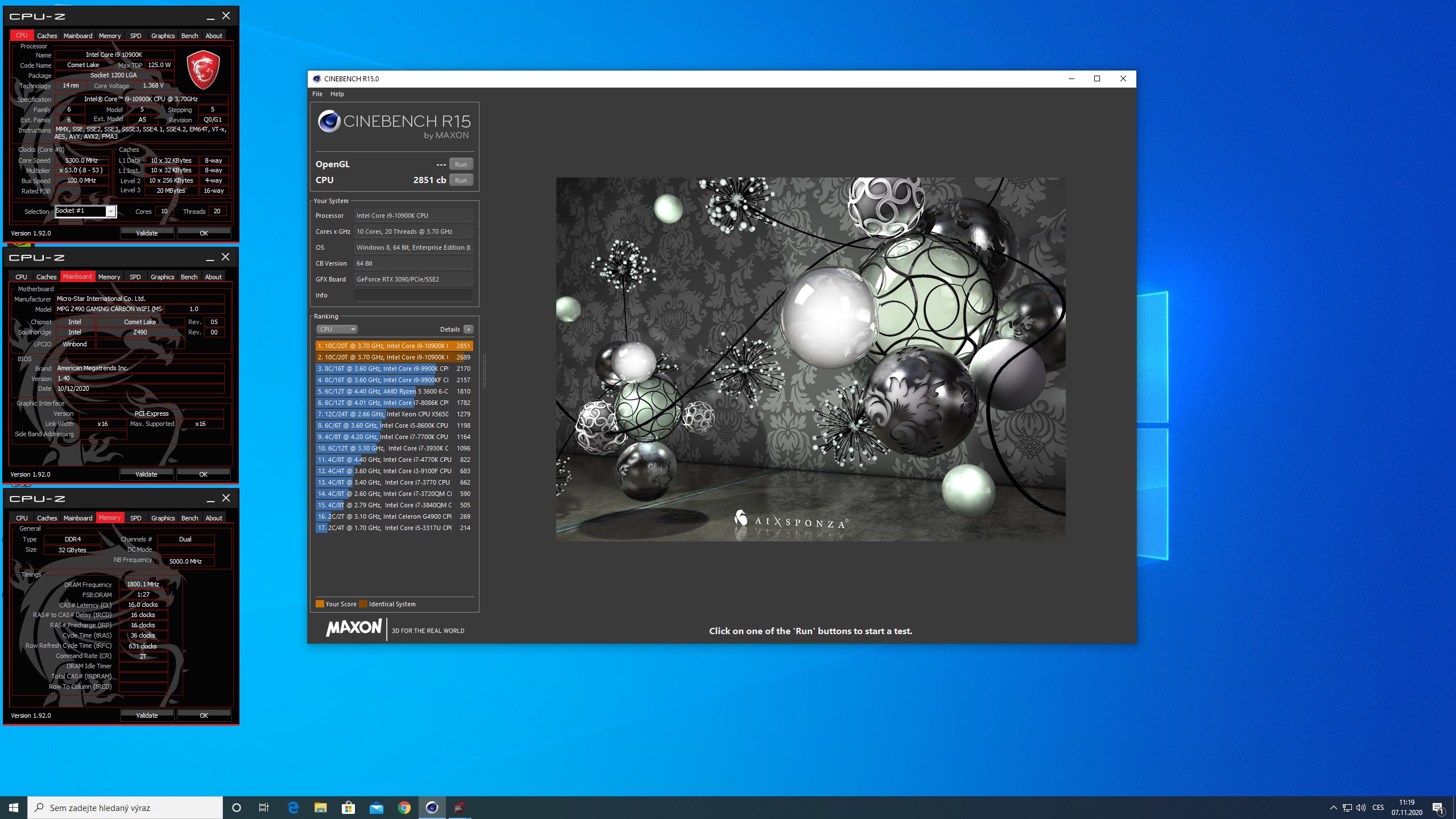This screenshot has height=819, width=1456.
Task: Click CES input language indicator
Action: pyautogui.click(x=1378, y=808)
